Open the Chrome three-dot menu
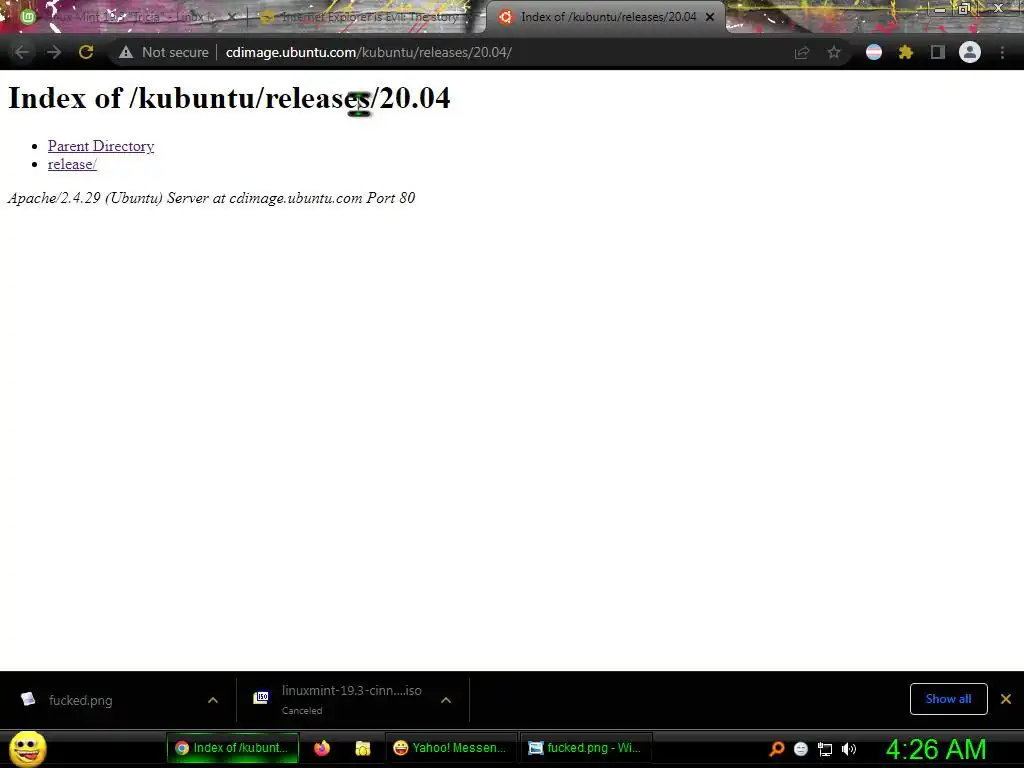The image size is (1024, 768). pyautogui.click(x=1002, y=52)
